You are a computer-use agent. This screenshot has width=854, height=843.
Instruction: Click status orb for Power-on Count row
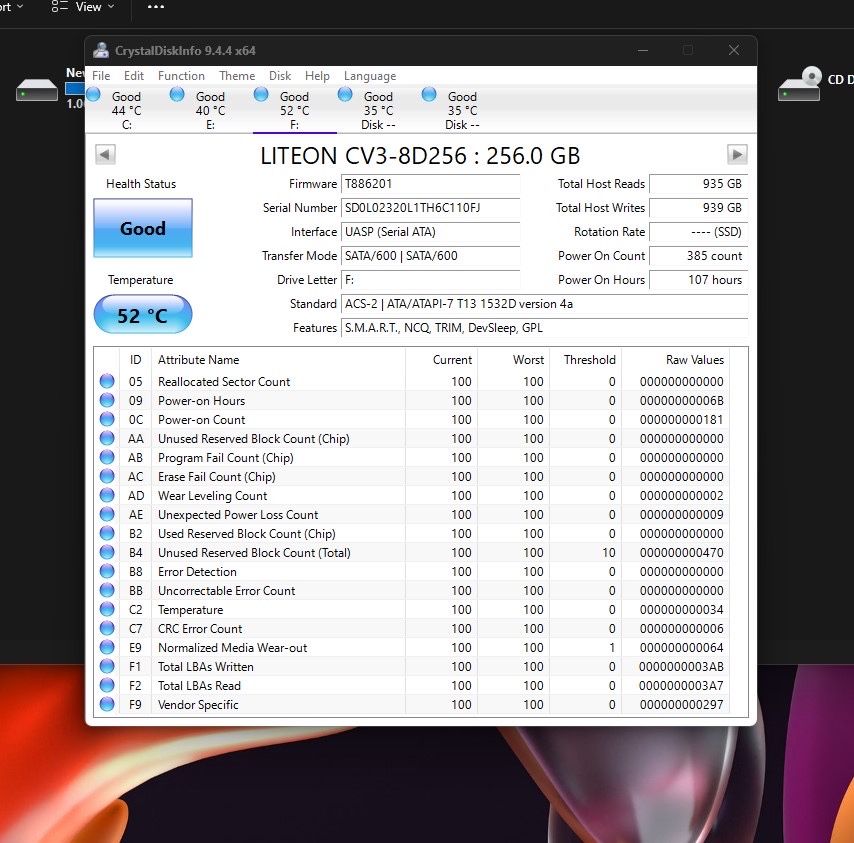click(x=107, y=419)
